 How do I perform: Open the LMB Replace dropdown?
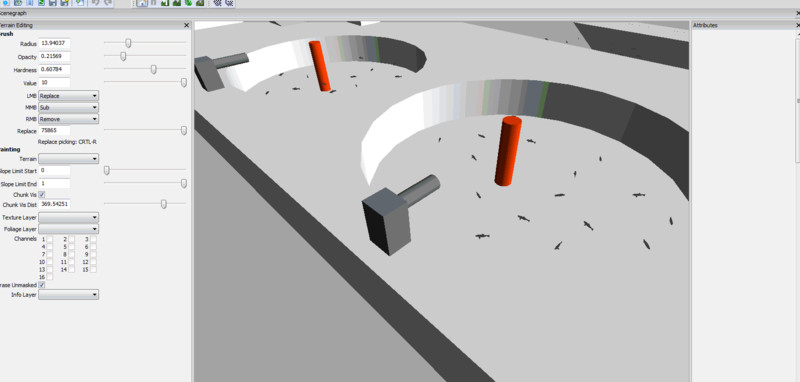(x=68, y=96)
